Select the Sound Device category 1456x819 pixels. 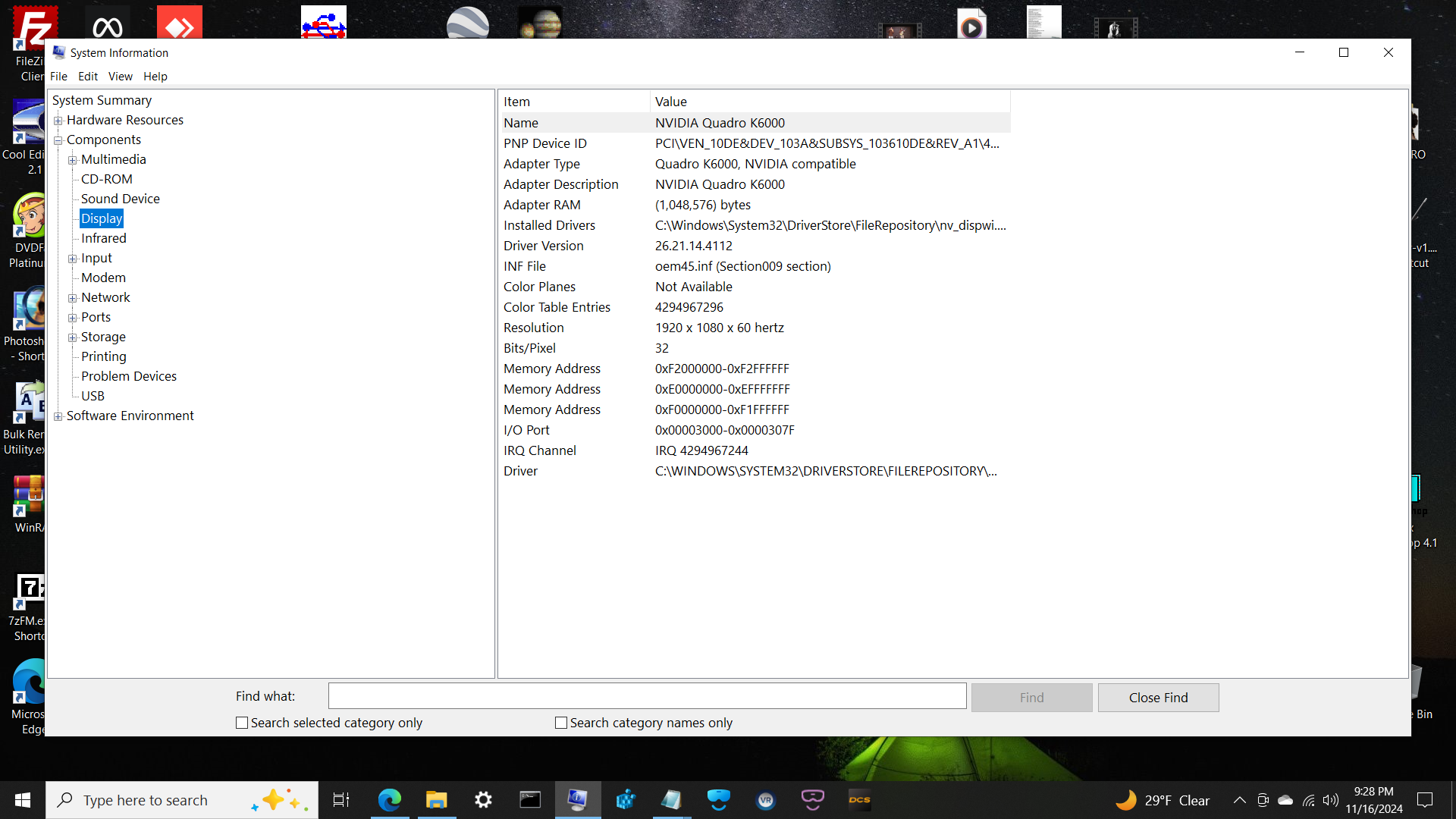click(121, 199)
